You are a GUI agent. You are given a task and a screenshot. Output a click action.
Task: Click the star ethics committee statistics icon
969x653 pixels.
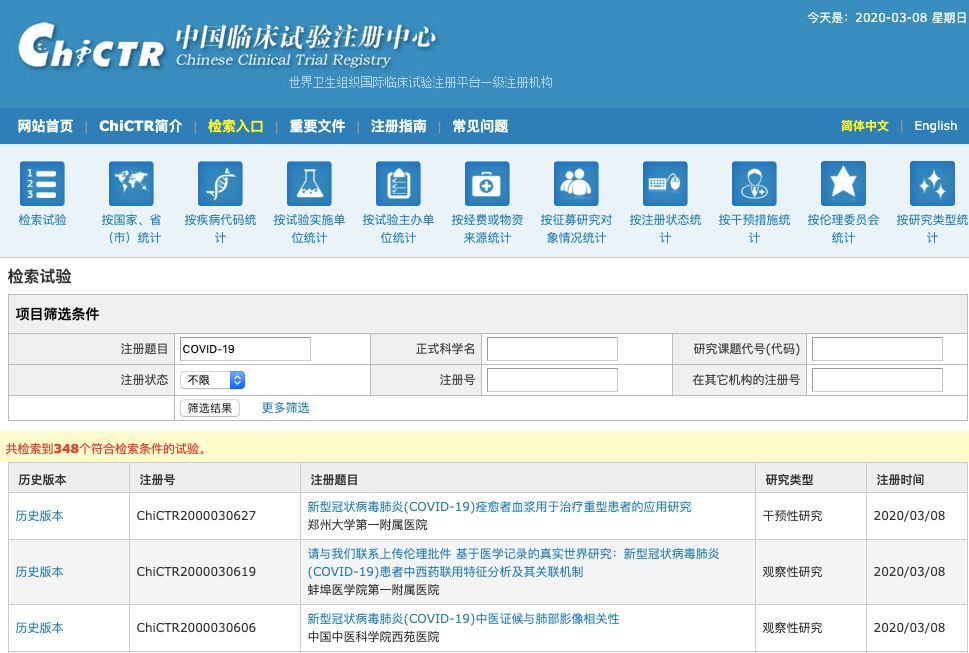click(x=843, y=184)
